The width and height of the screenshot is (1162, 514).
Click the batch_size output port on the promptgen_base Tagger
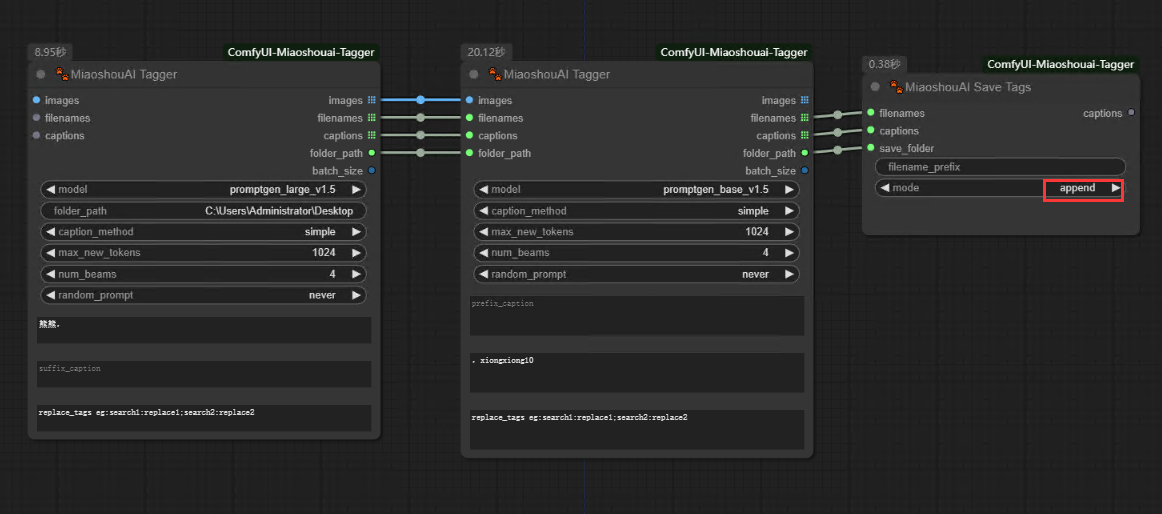pos(805,171)
